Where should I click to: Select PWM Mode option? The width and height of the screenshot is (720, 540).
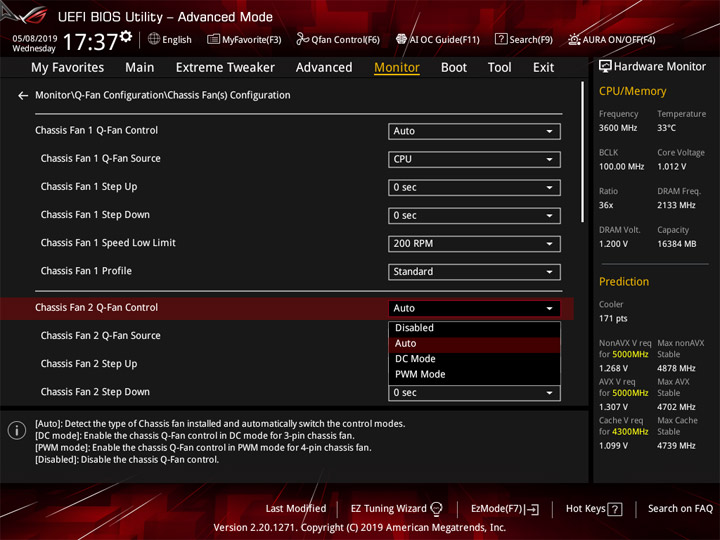[x=474, y=375]
